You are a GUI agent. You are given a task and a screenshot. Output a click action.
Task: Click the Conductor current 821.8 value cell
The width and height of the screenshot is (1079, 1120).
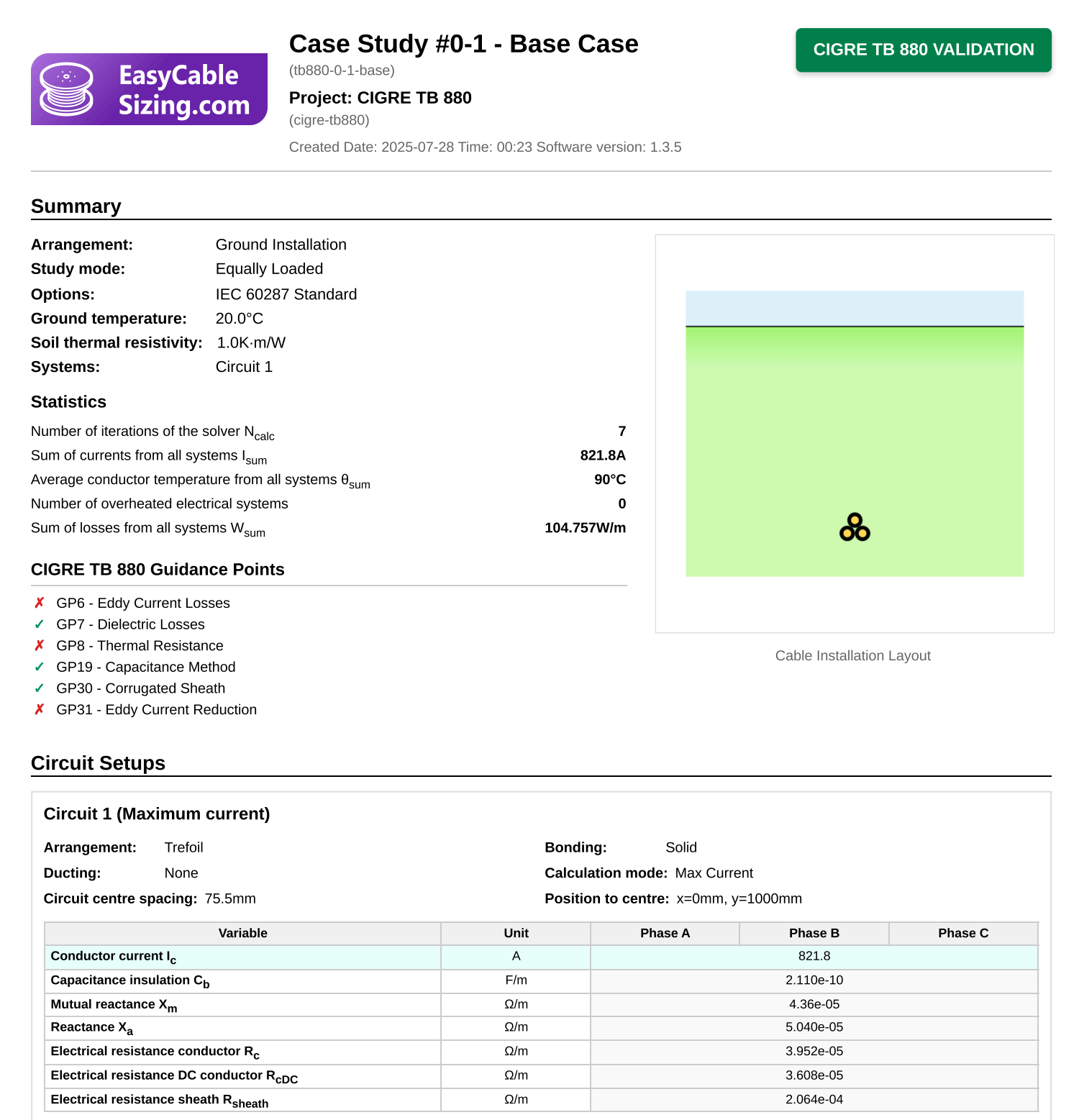(x=814, y=956)
